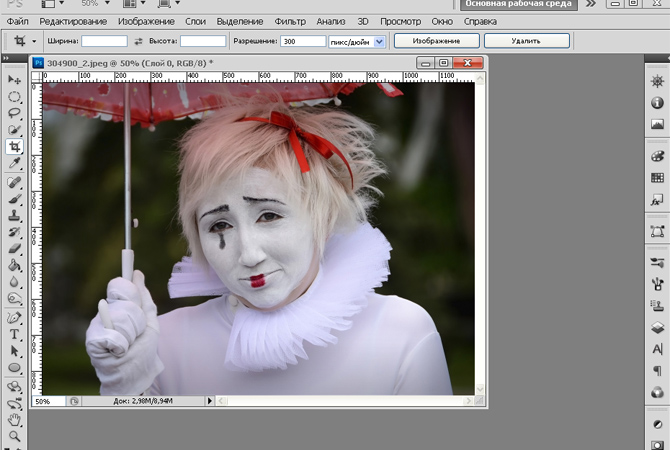
Task: Select the Move tool
Action: (14, 79)
